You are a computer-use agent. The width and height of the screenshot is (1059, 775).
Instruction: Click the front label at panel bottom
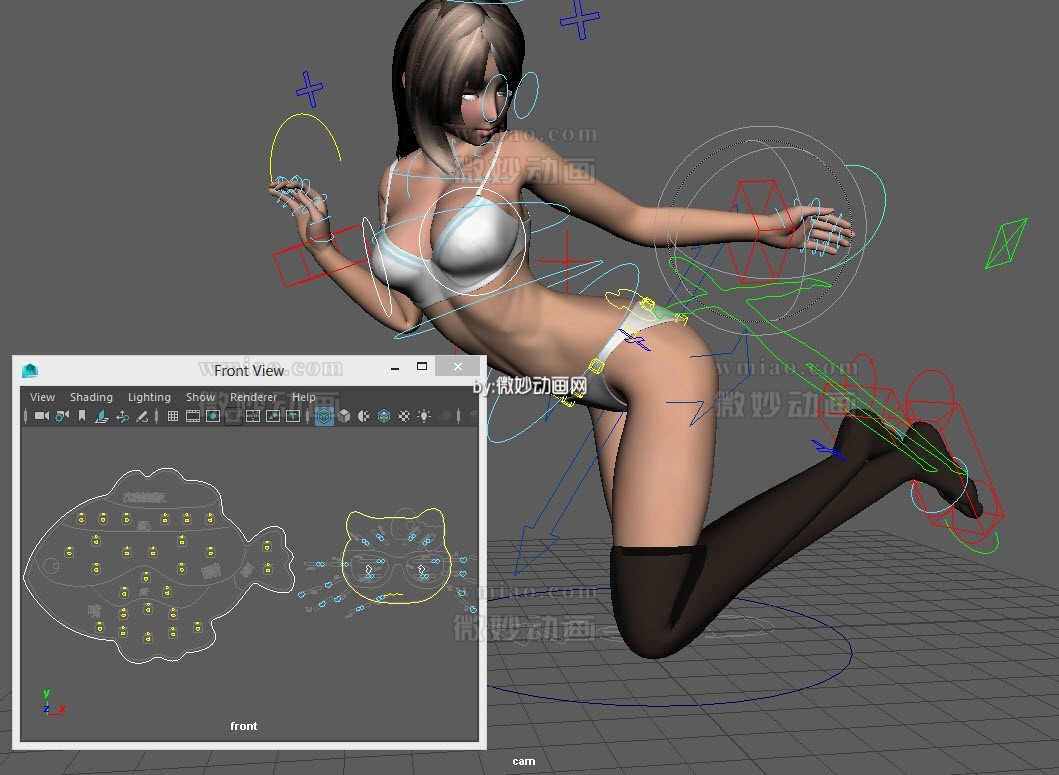[243, 726]
